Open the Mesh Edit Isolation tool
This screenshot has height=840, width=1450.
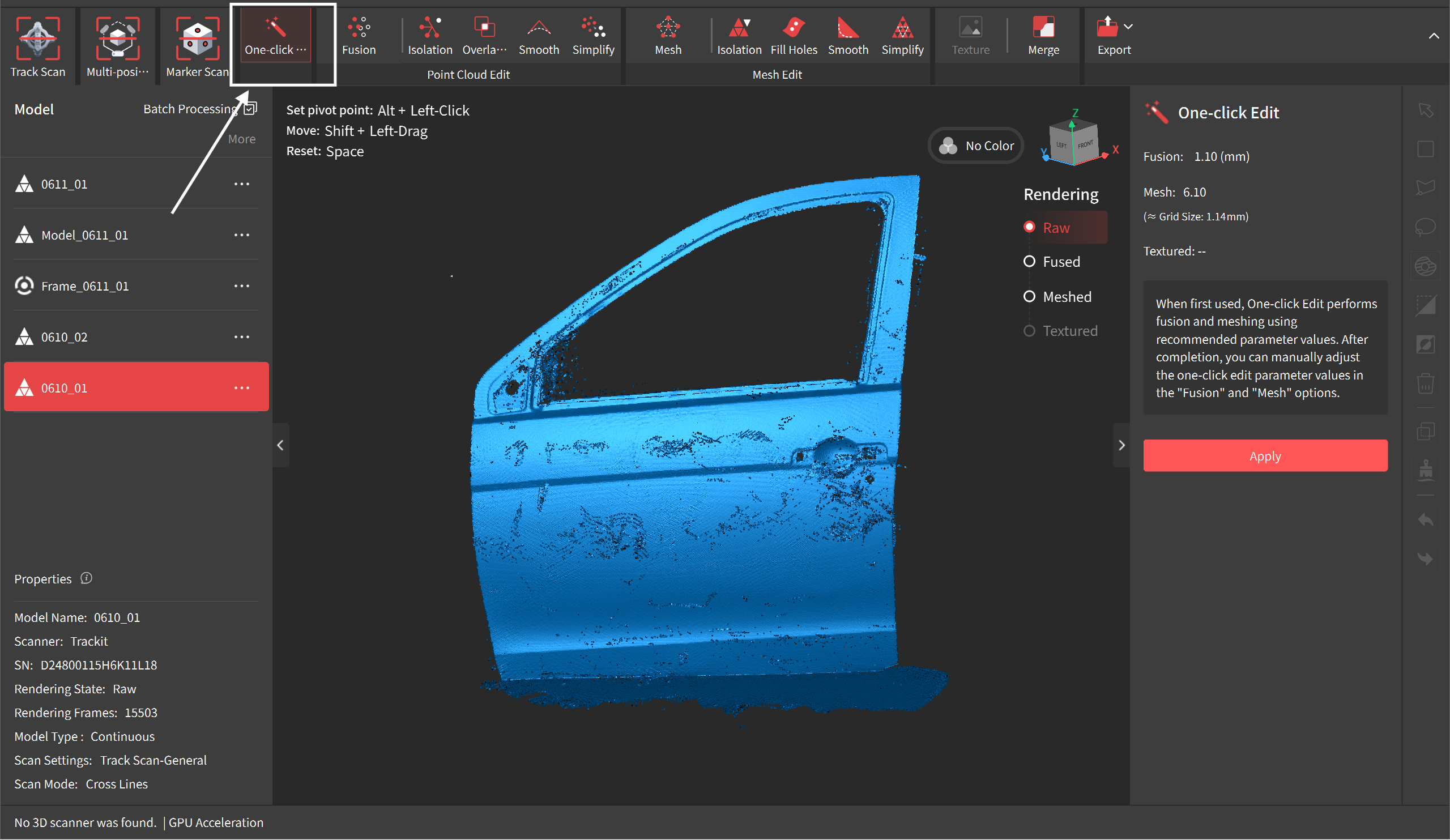[739, 36]
